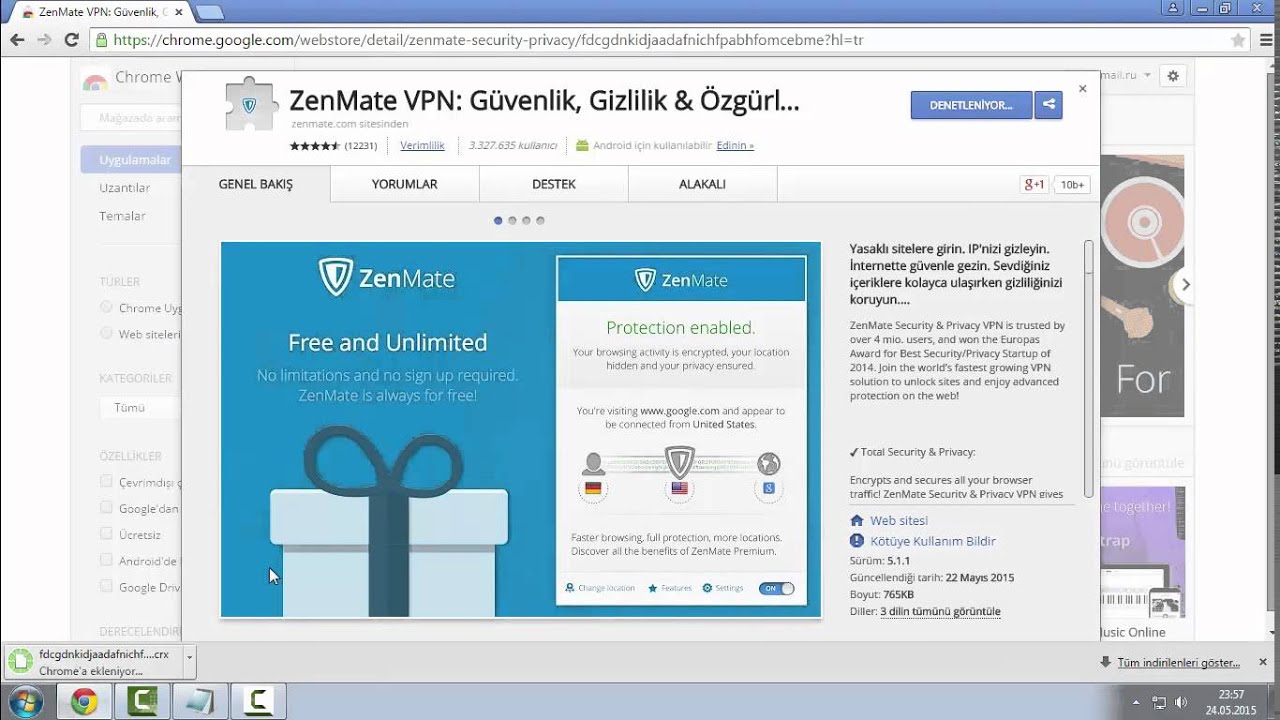Click the Edinin link
Image resolution: width=1280 pixels, height=720 pixels.
click(x=735, y=145)
